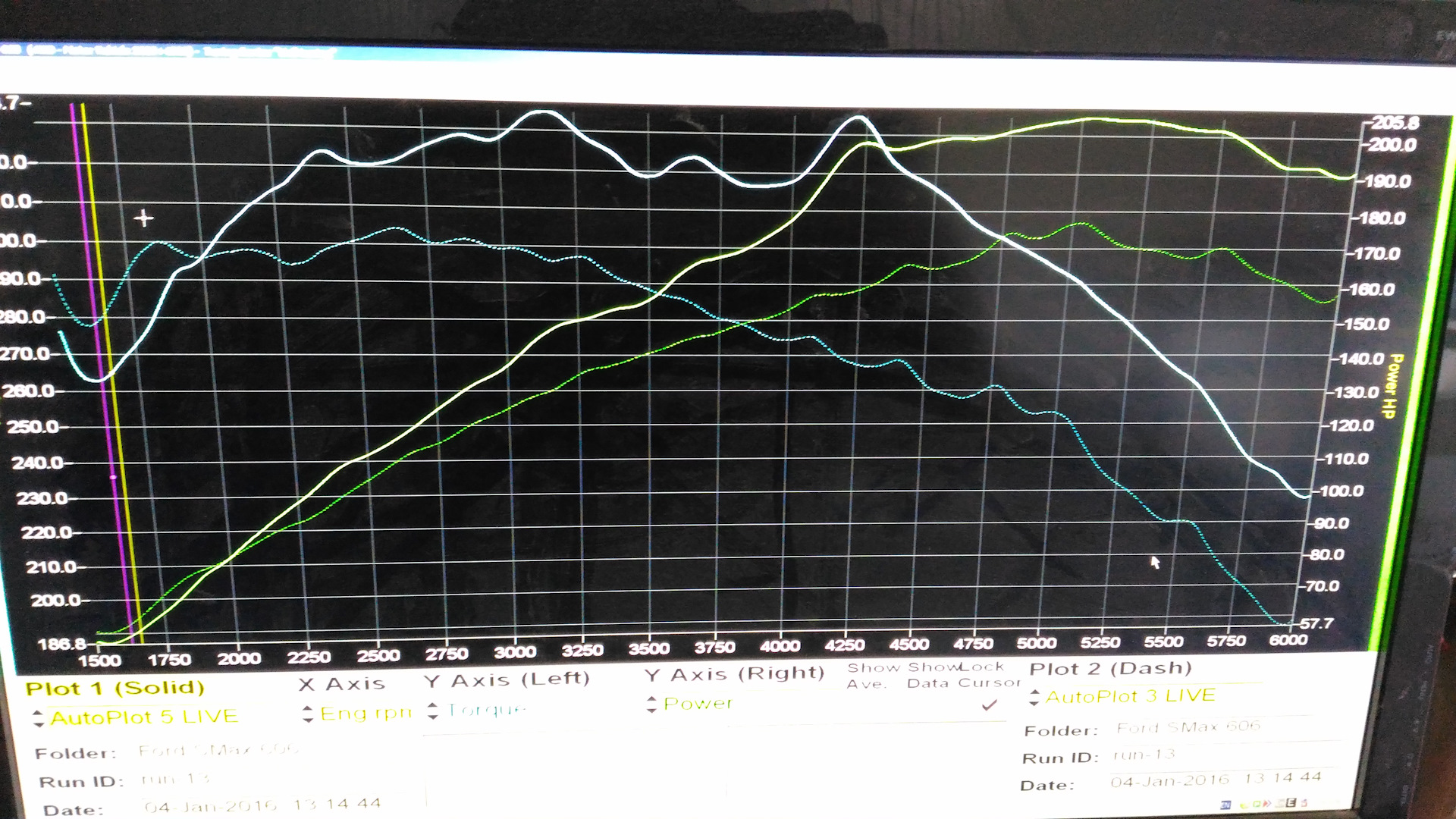Click the 1500 rpm tick label
1456x819 pixels.
coord(100,661)
